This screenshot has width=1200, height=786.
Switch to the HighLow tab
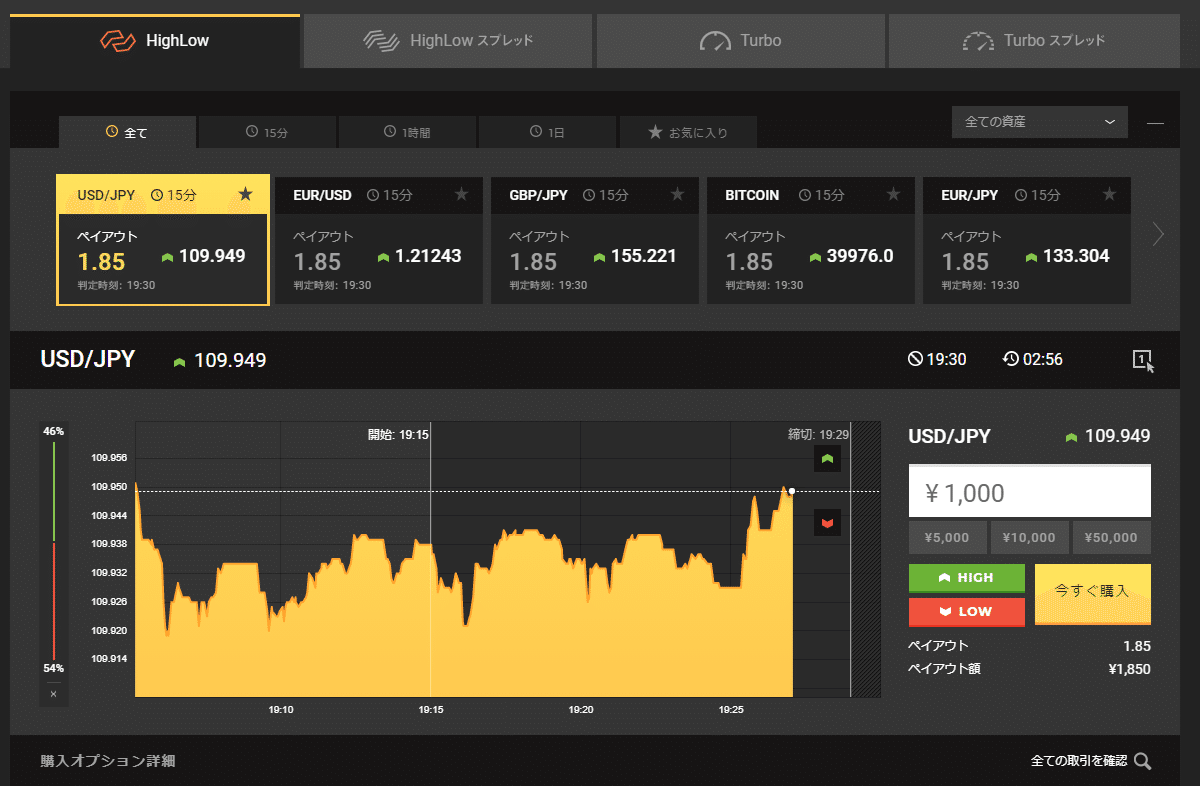click(155, 41)
